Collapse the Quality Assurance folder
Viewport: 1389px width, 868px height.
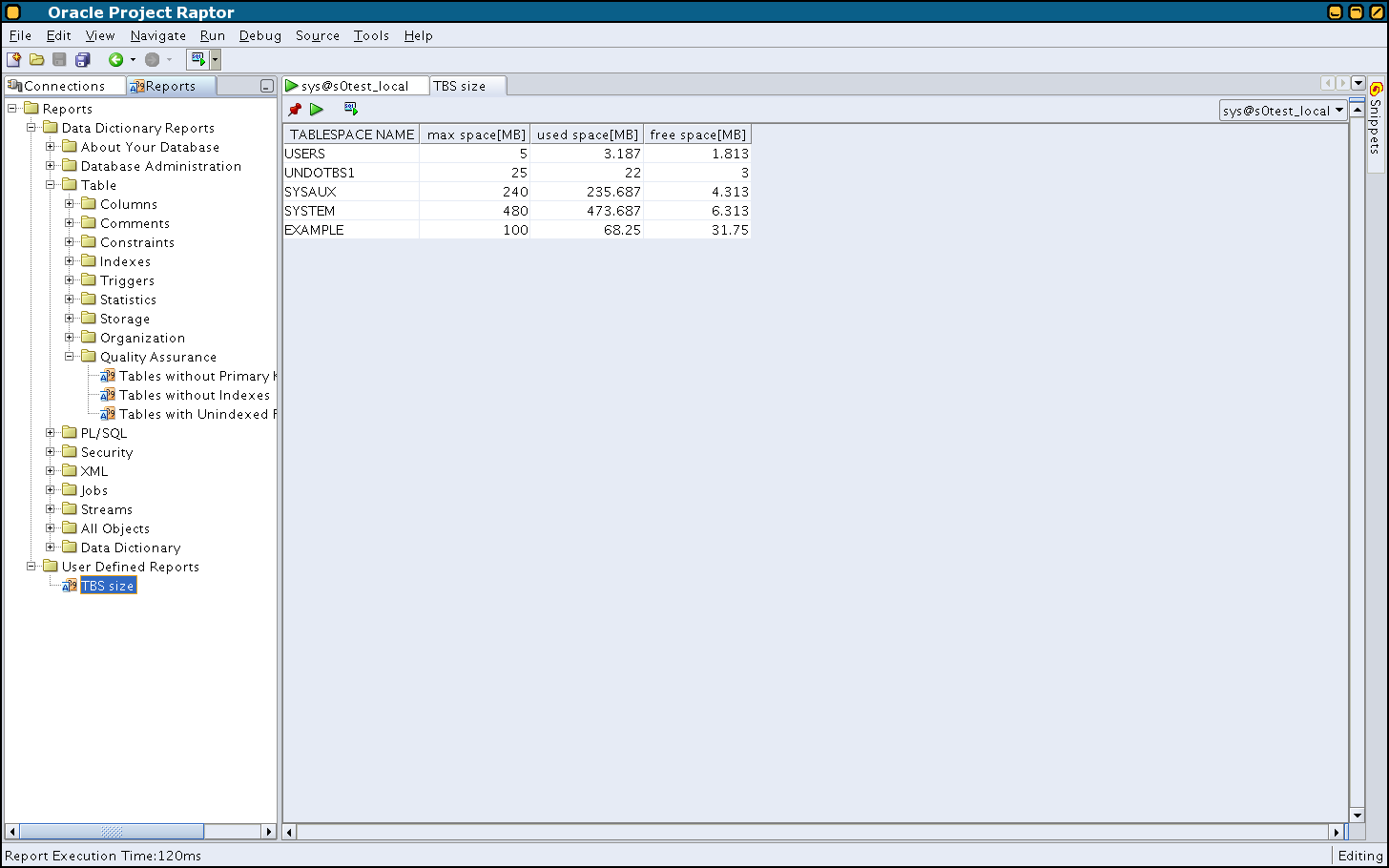pos(70,356)
